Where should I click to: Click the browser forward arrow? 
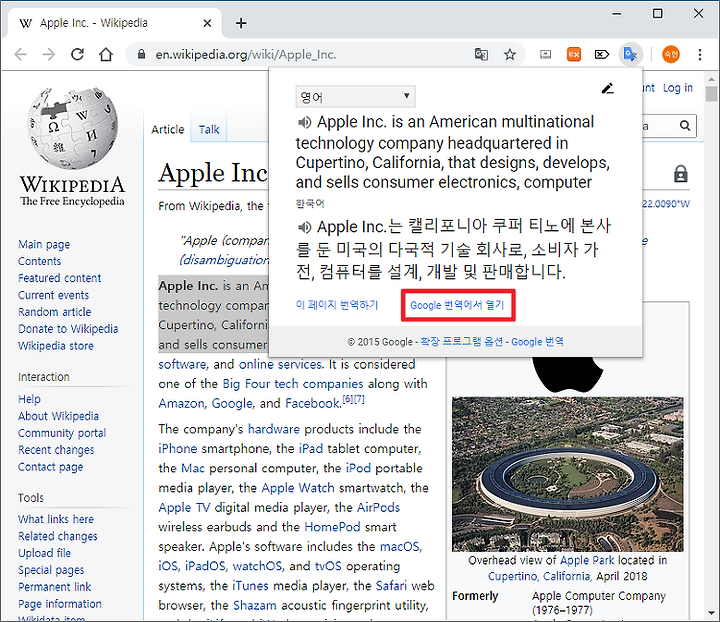coord(49,55)
